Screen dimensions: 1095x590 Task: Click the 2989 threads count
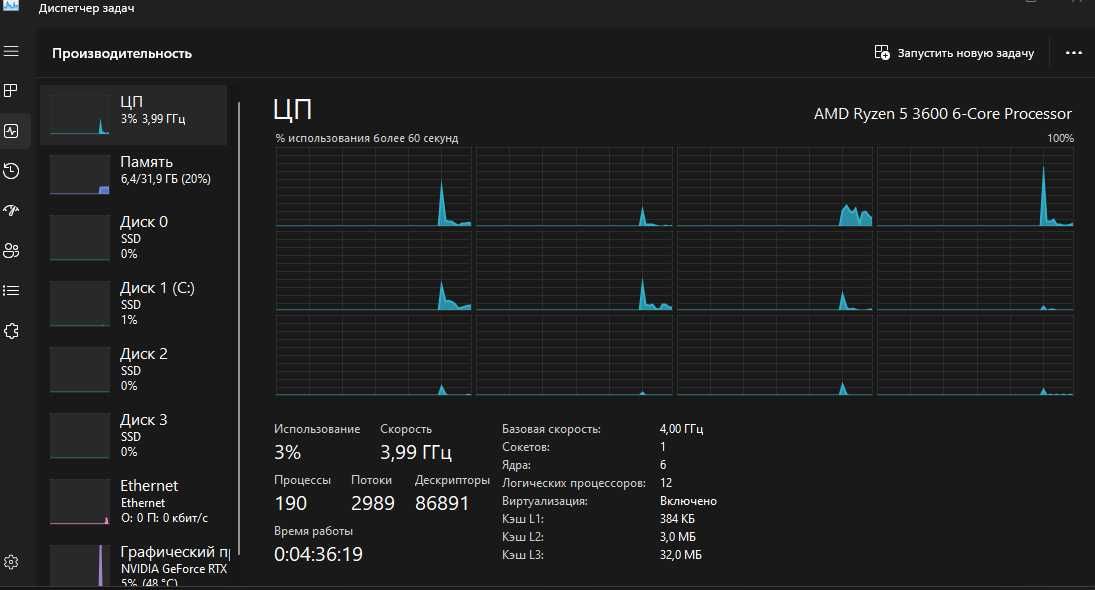(373, 503)
